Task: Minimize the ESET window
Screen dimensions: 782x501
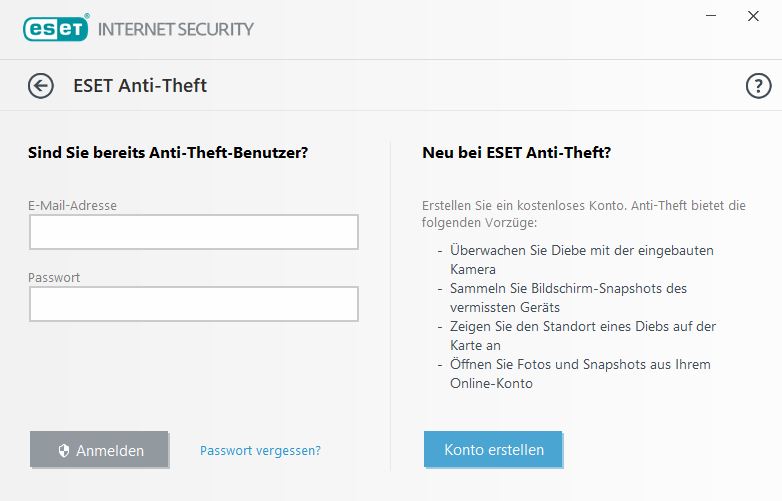Action: click(710, 17)
